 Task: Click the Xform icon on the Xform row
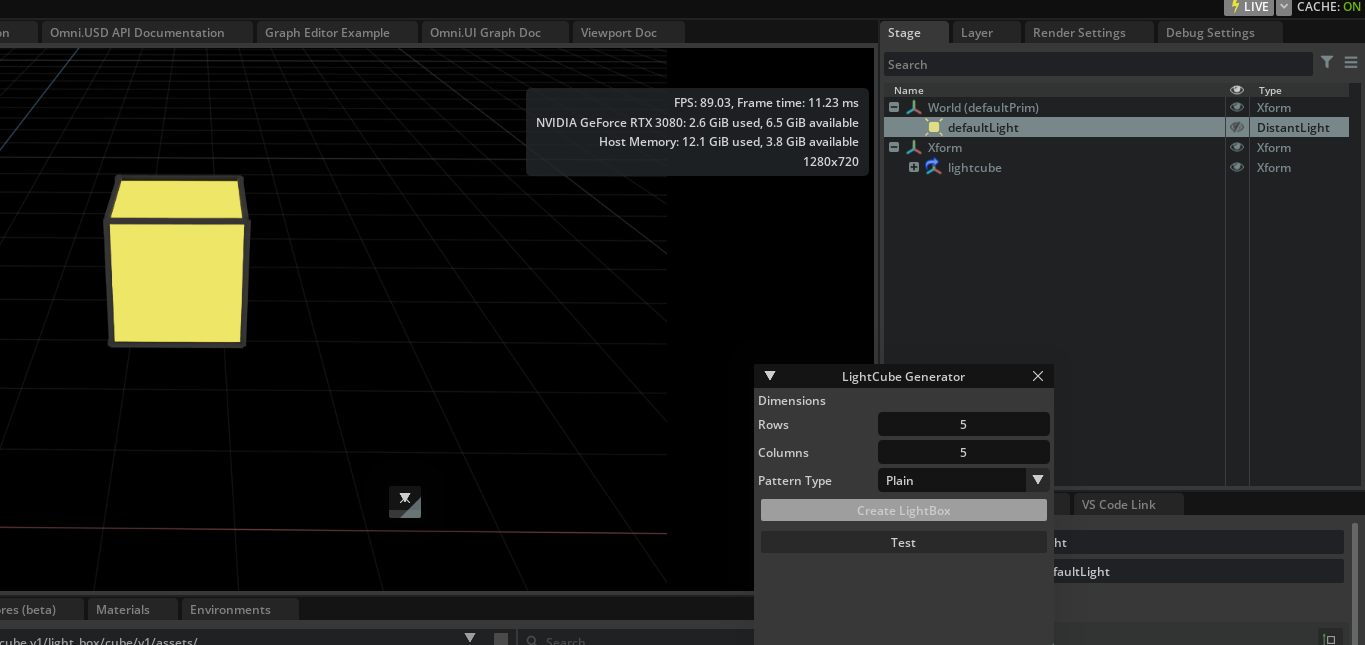[913, 147]
